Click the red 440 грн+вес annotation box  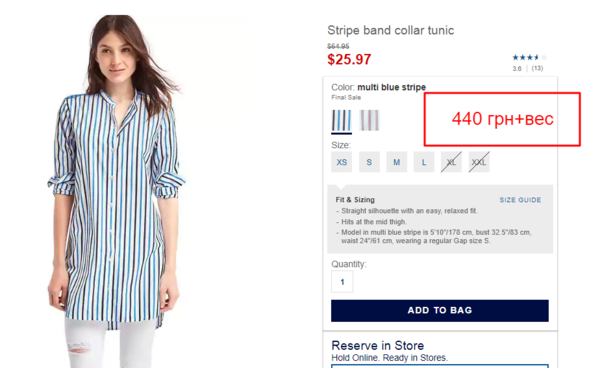pyautogui.click(x=502, y=119)
